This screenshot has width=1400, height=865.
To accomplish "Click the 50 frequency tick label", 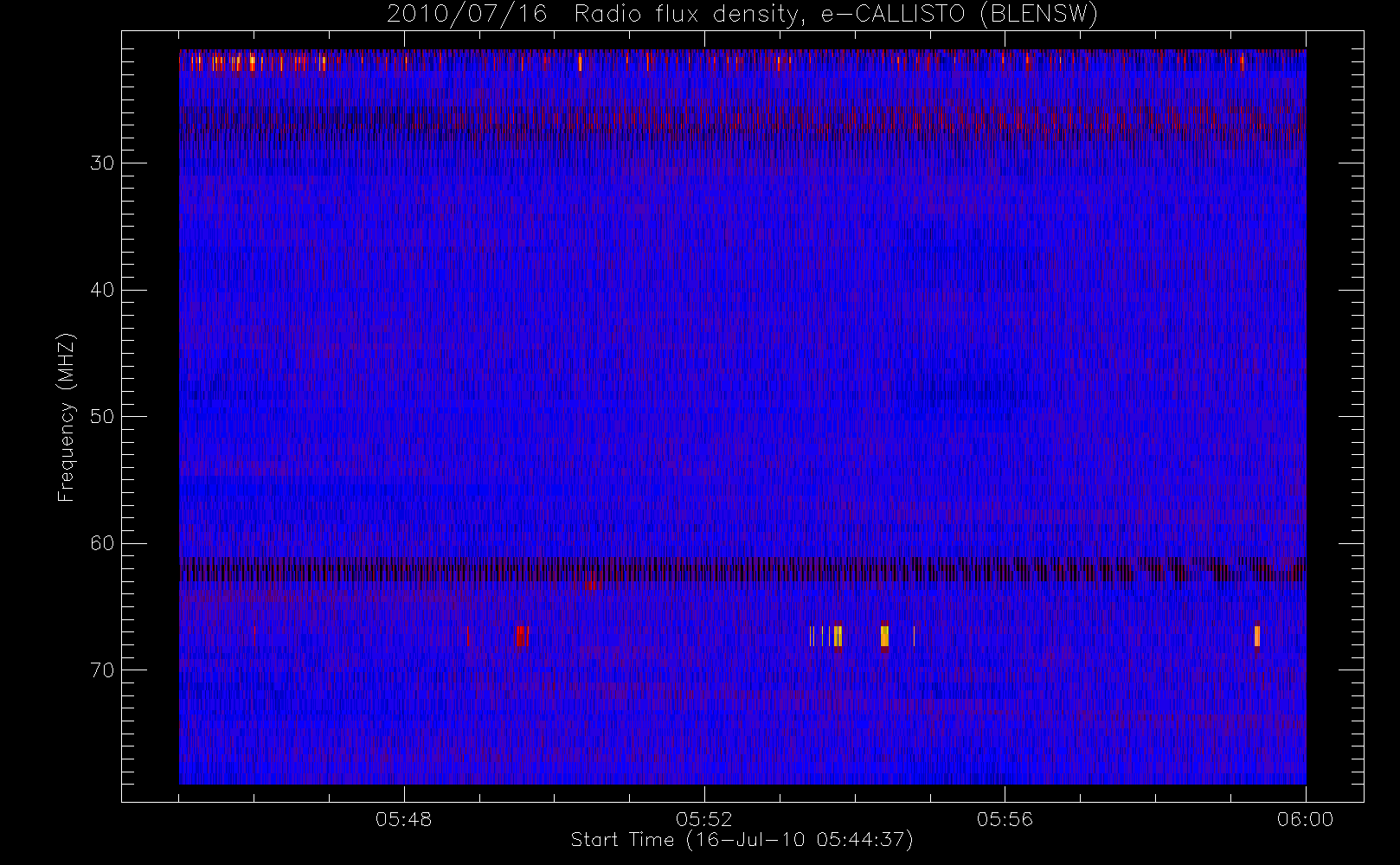I will 102,417.
